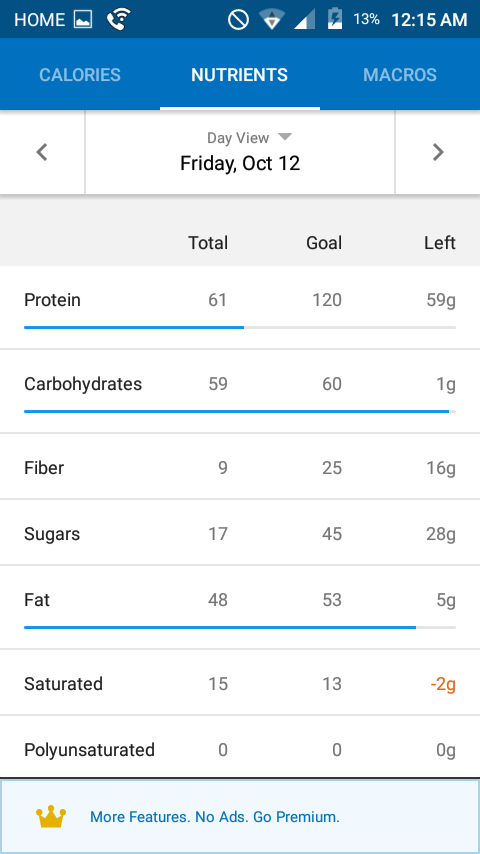Tap the Fat progress bar
The width and height of the screenshot is (480, 854).
point(240,627)
